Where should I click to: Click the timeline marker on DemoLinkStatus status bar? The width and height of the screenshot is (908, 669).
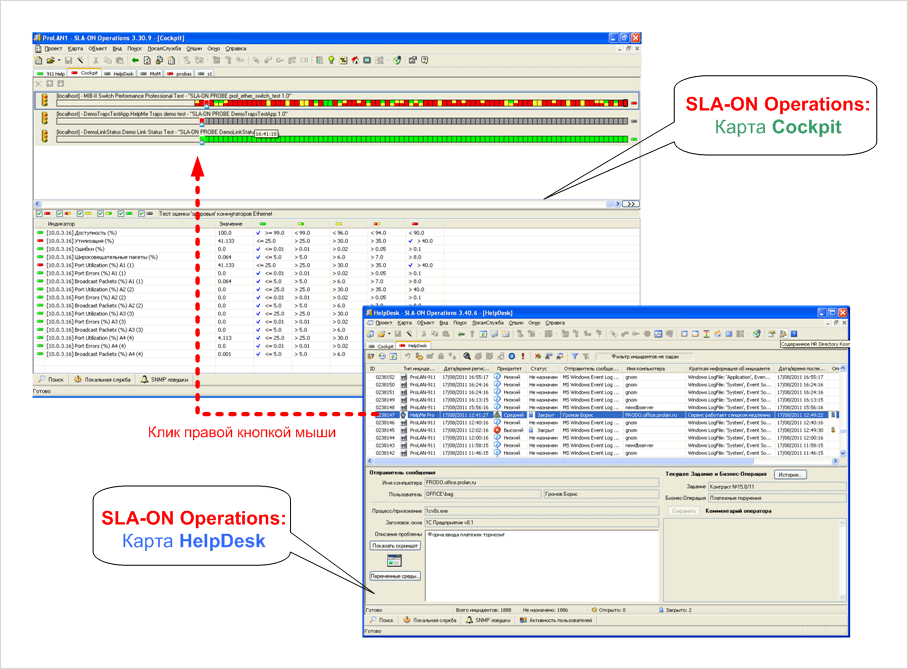click(x=201, y=141)
